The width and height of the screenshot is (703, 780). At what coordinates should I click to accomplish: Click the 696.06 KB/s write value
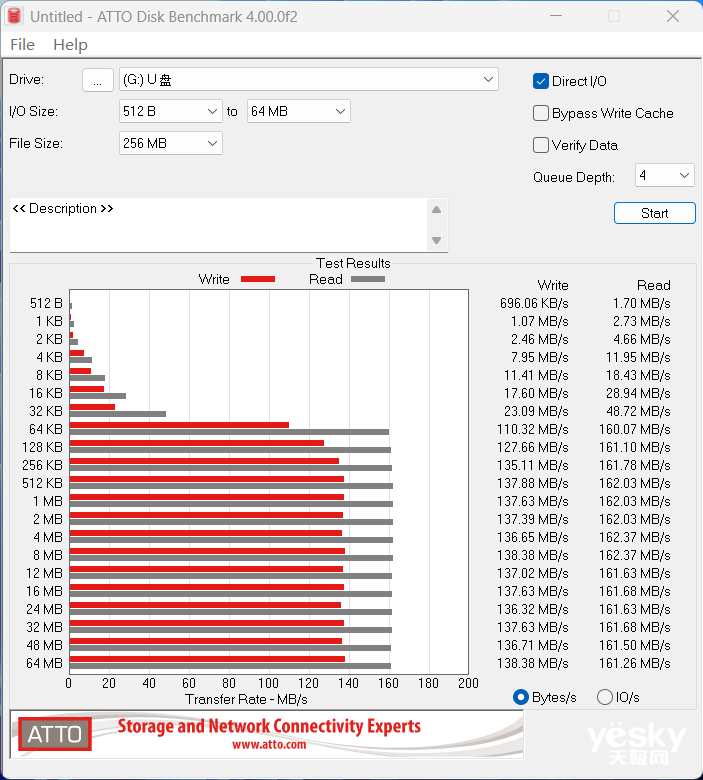[x=534, y=303]
